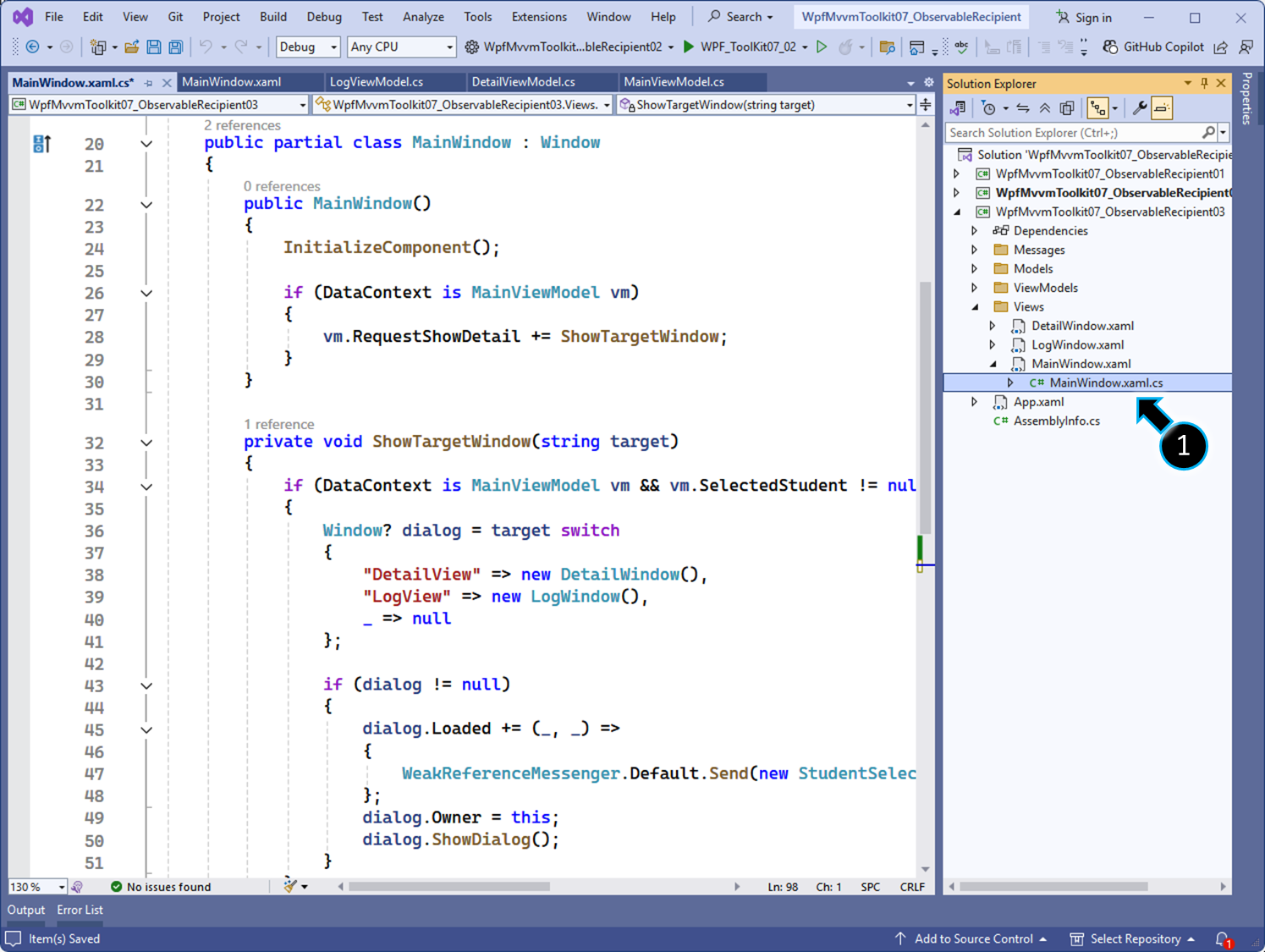Click the spell checker abc icon
Image resolution: width=1265 pixels, height=952 pixels.
pos(961,47)
